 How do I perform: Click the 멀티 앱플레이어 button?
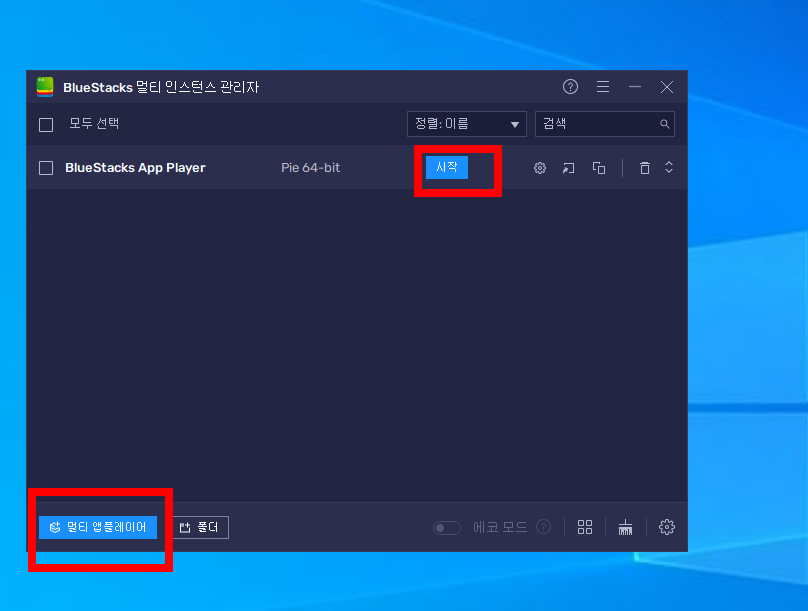[98, 527]
